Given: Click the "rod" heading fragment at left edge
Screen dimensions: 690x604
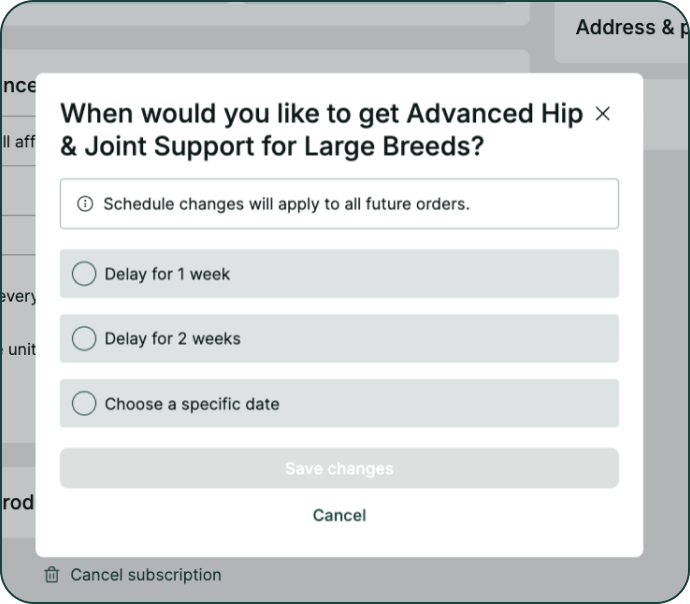Looking at the screenshot, I should tap(18, 502).
